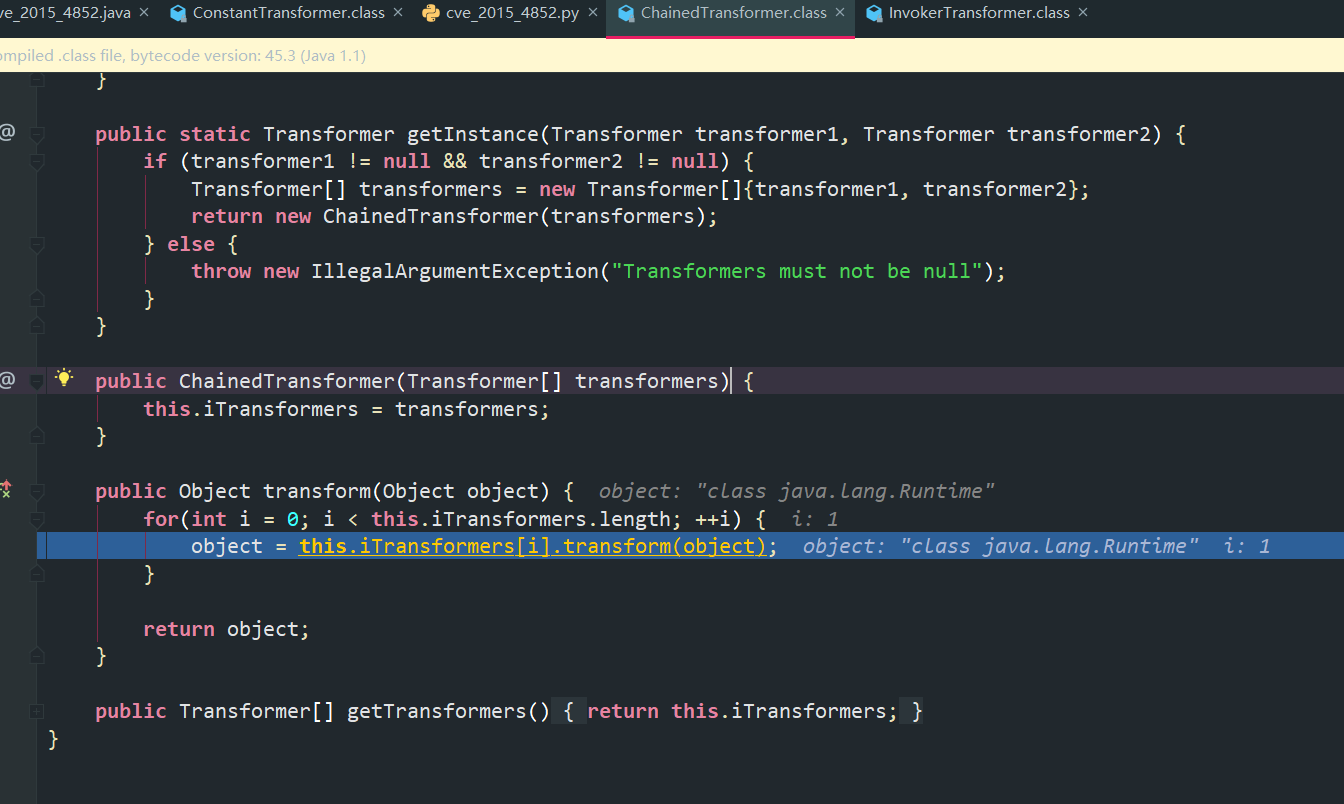Screen dimensions: 1344x804
Task: Click the highlighted this.iTransformers[i].transform(object) call
Action: (x=532, y=546)
